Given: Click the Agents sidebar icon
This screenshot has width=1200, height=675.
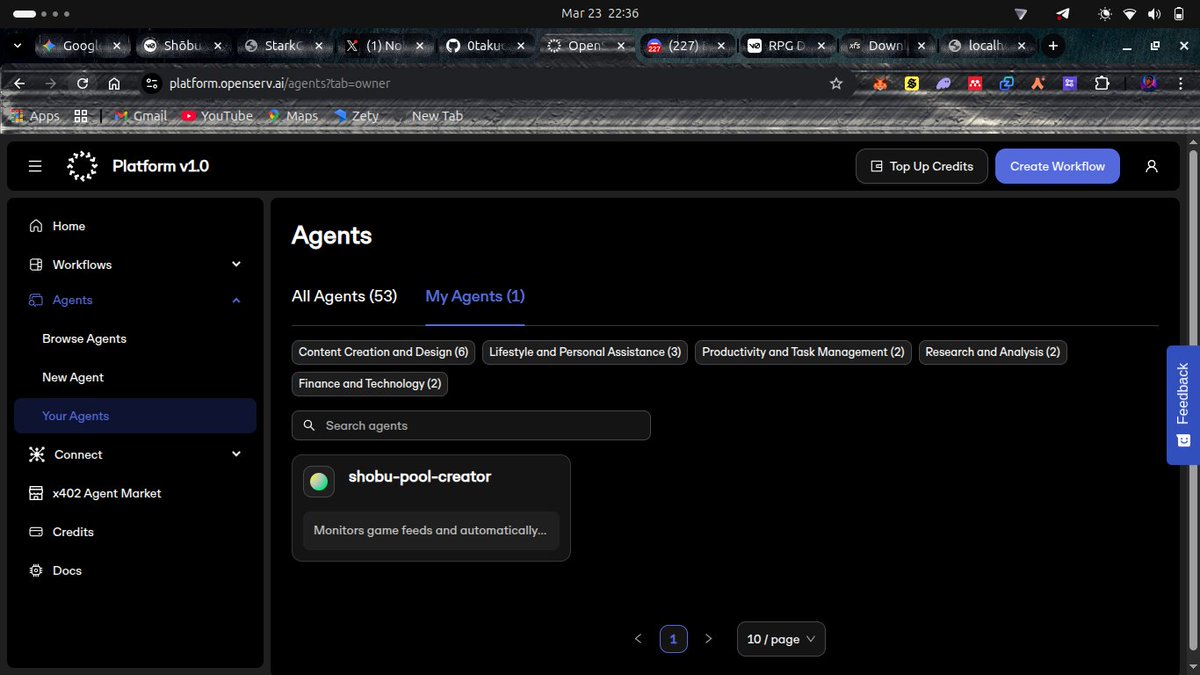Looking at the screenshot, I should click(x=36, y=300).
